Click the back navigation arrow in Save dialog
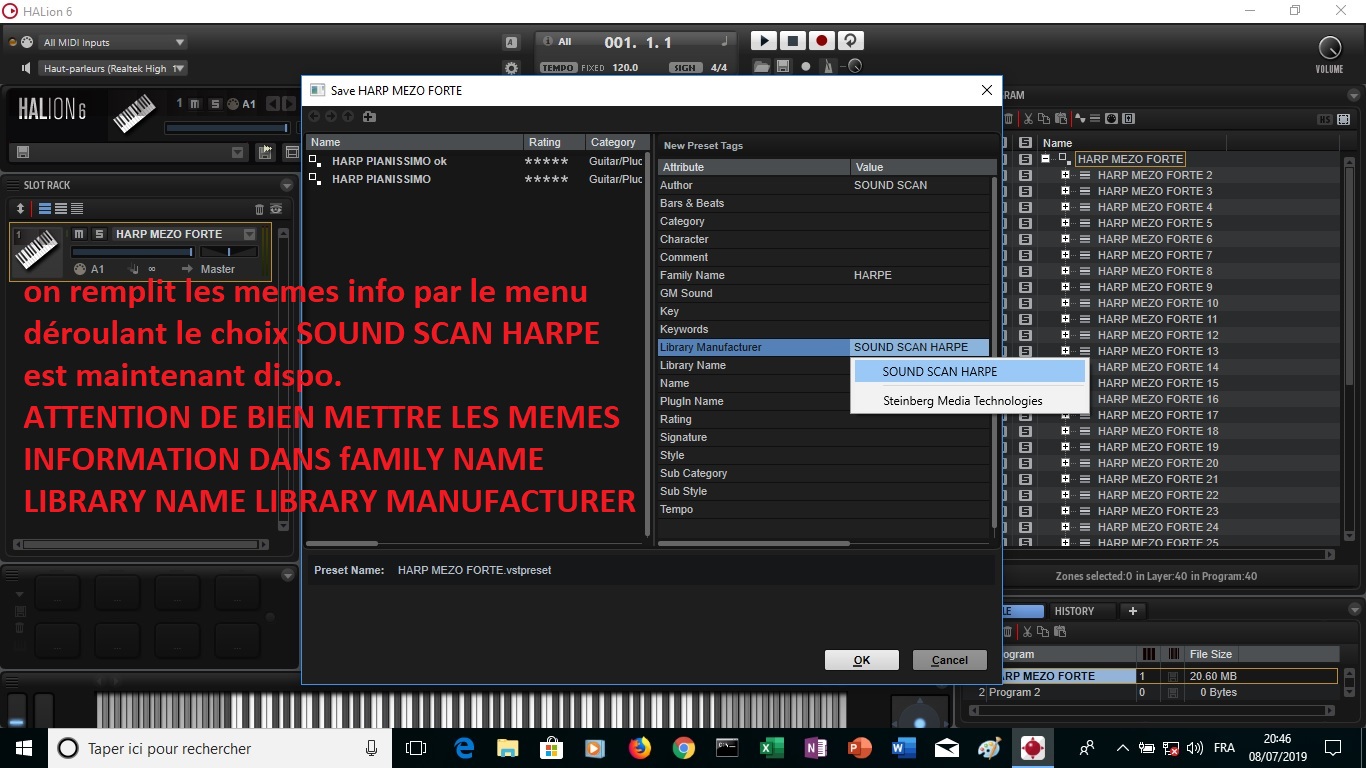Screen dimensions: 1366x768 tap(313, 116)
